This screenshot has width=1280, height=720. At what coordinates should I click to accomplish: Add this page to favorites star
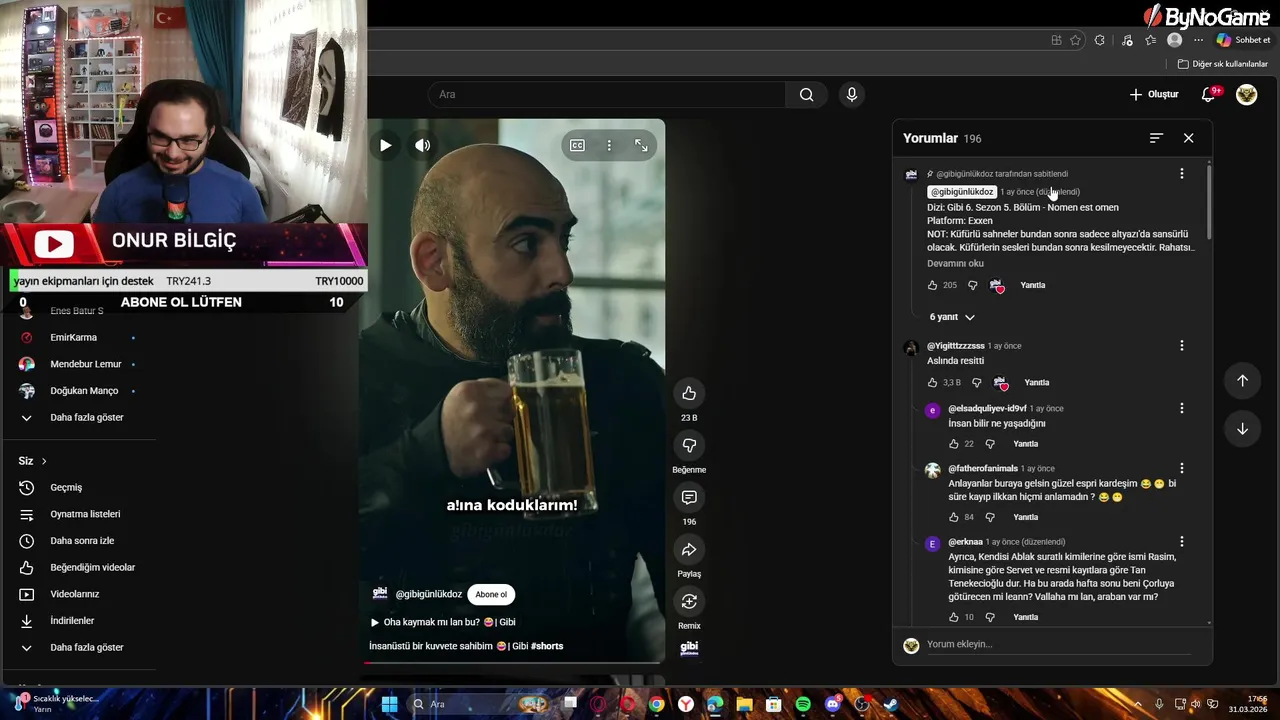pyautogui.click(x=1075, y=40)
